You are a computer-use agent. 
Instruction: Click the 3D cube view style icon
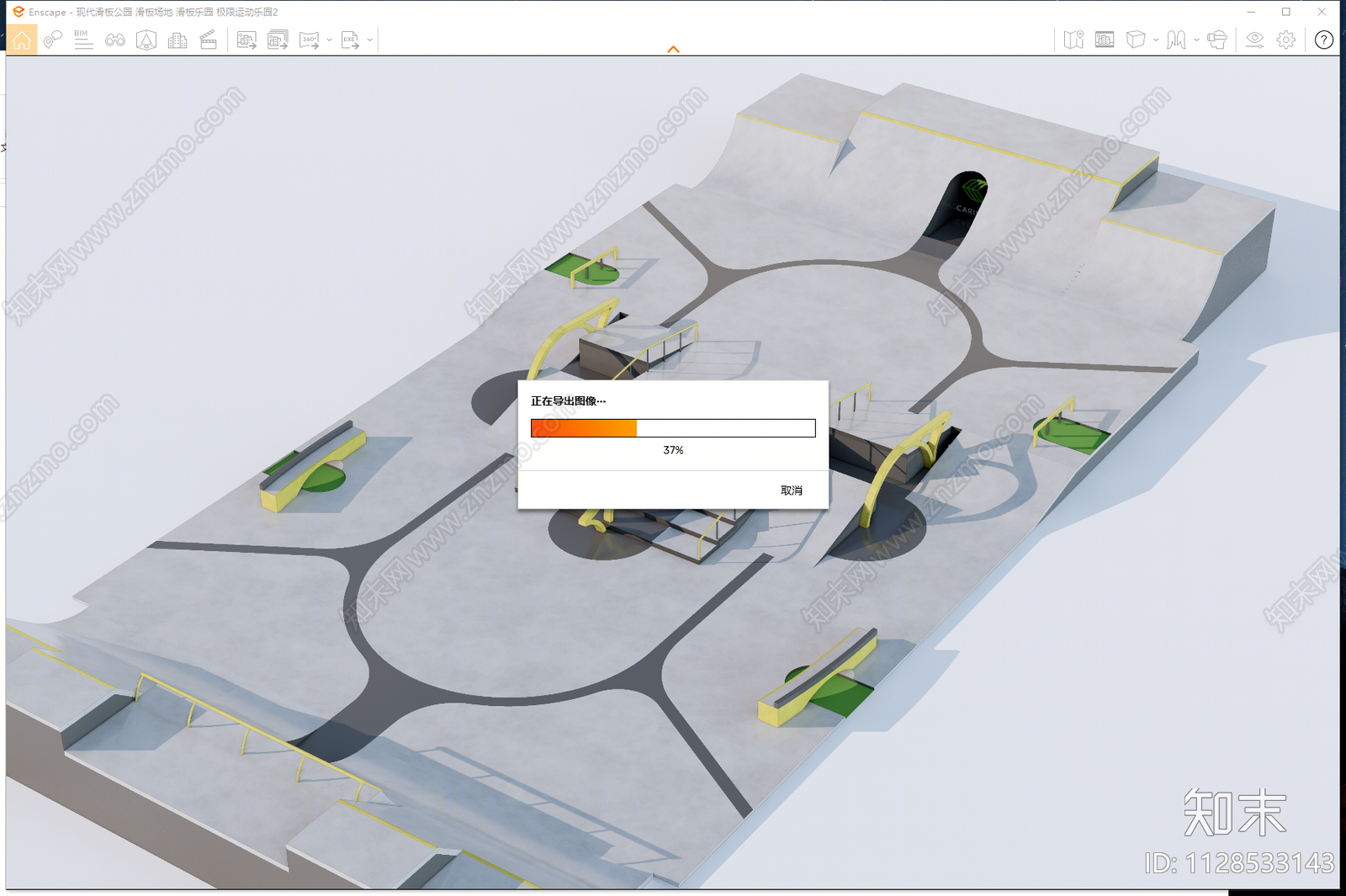[x=1136, y=40]
